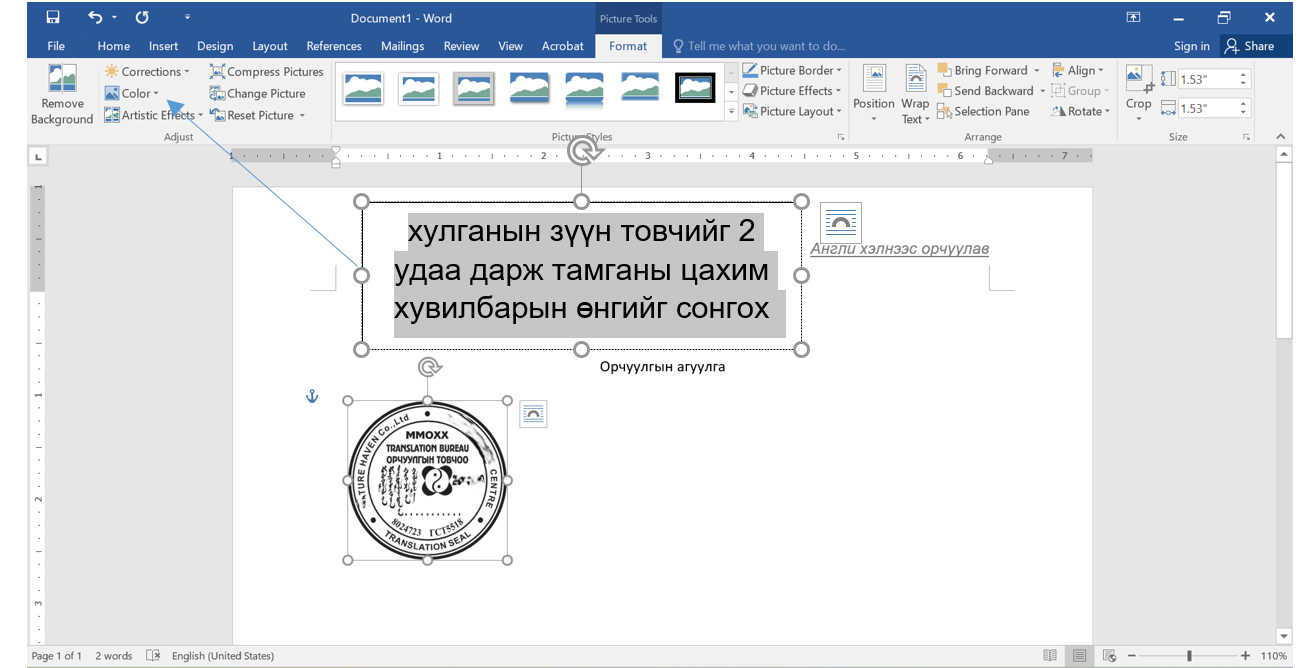Switch to Print Layout view
Image resolution: width=1302 pixels, height=668 pixels.
[1079, 656]
